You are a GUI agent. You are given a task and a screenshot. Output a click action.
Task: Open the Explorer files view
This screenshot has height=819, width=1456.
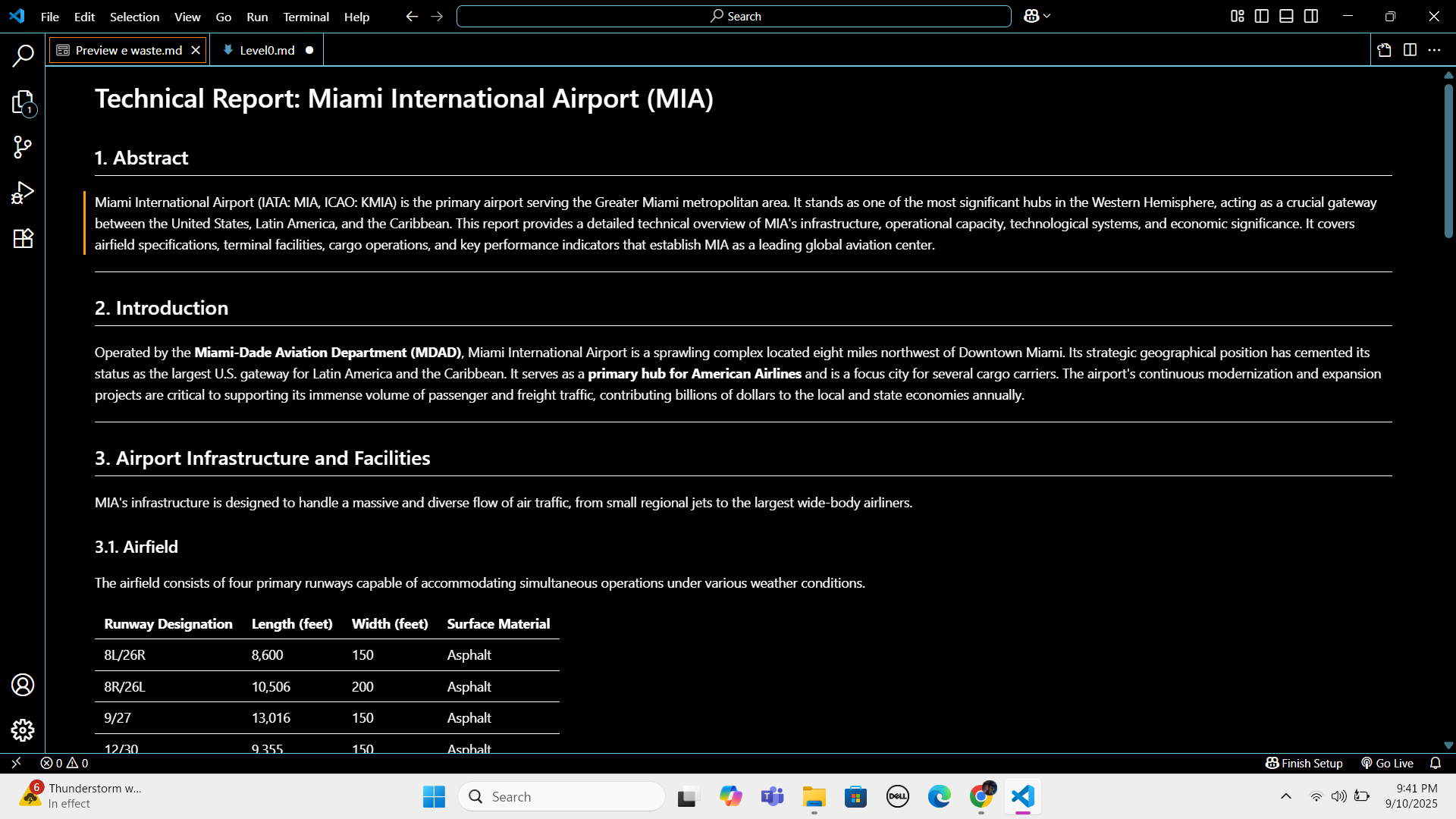click(23, 102)
